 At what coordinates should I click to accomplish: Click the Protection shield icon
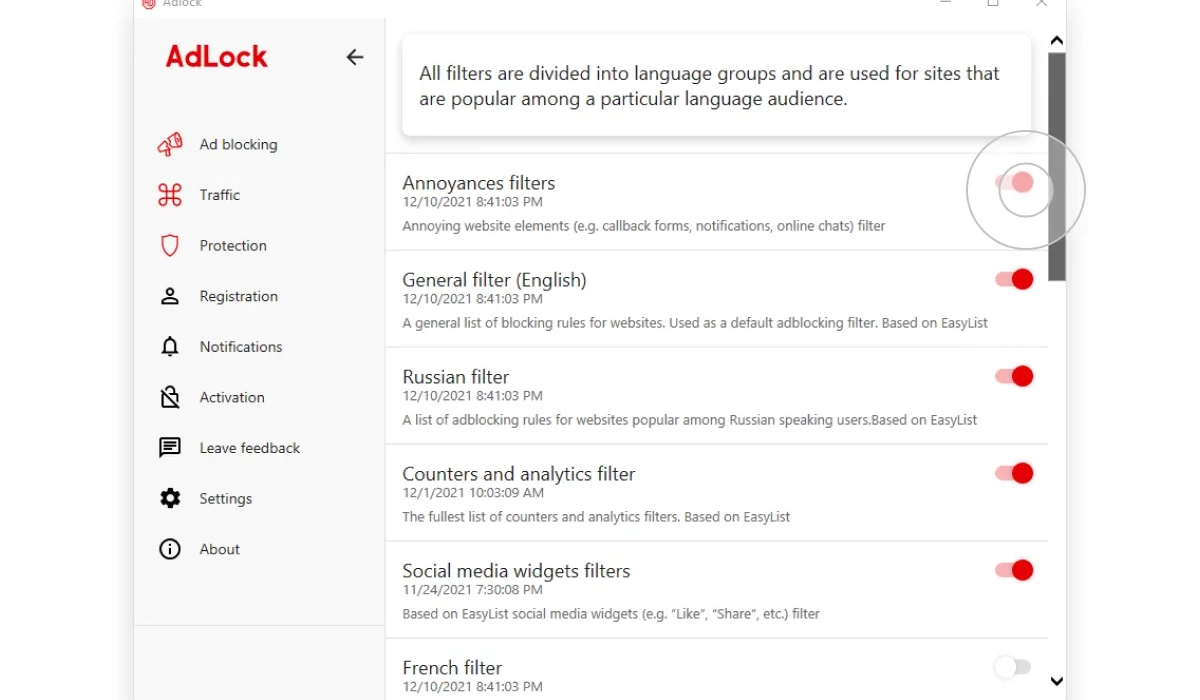[x=170, y=245]
